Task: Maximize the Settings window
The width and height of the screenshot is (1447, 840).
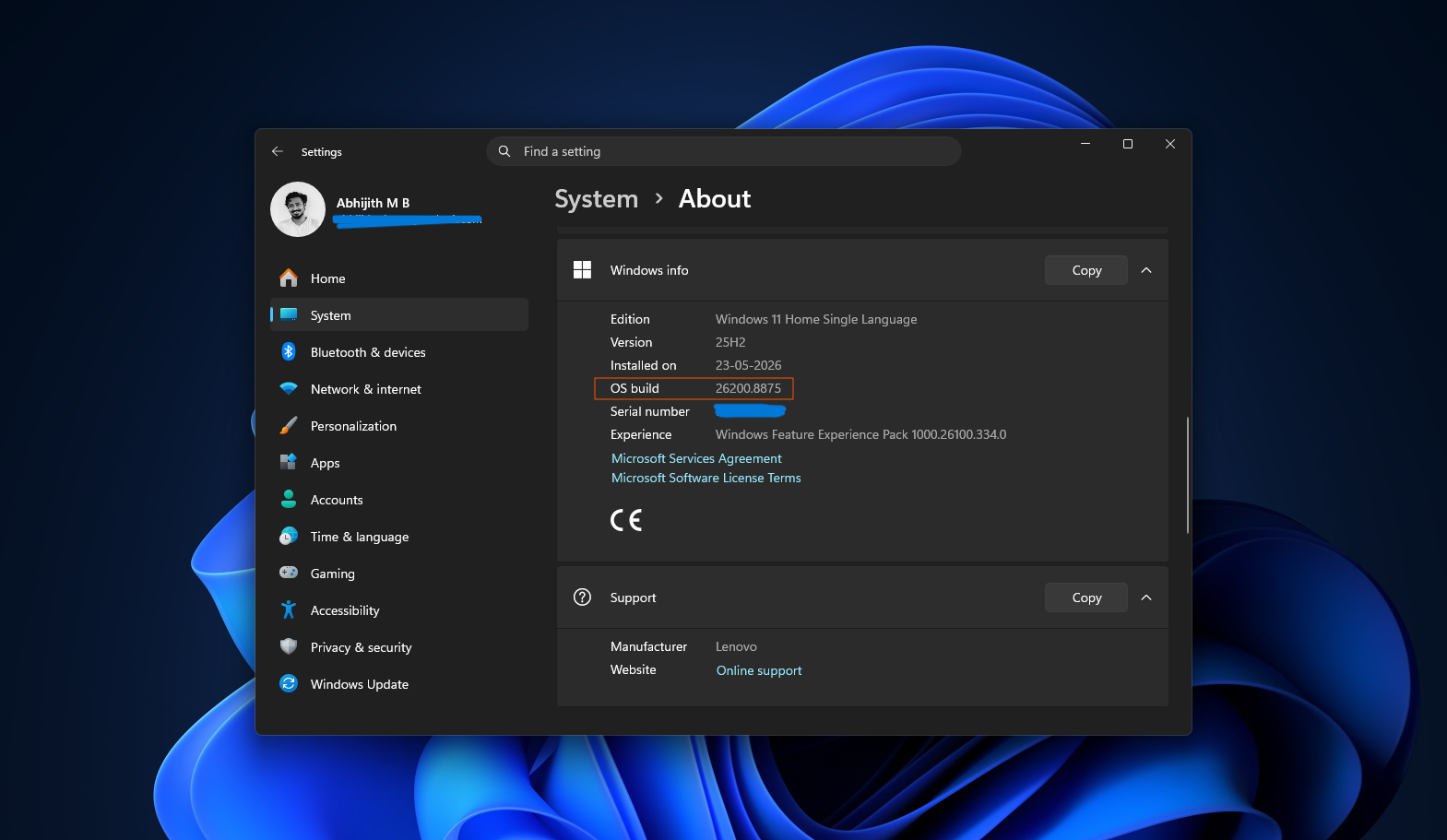Action: (x=1128, y=144)
